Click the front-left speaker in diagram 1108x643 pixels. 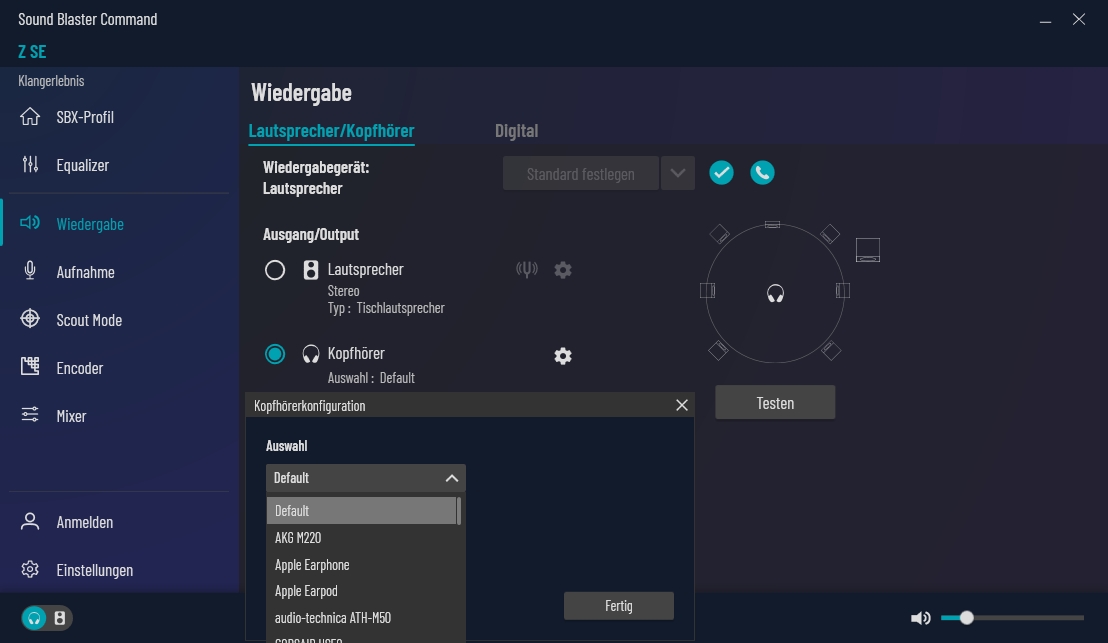[x=719, y=234]
